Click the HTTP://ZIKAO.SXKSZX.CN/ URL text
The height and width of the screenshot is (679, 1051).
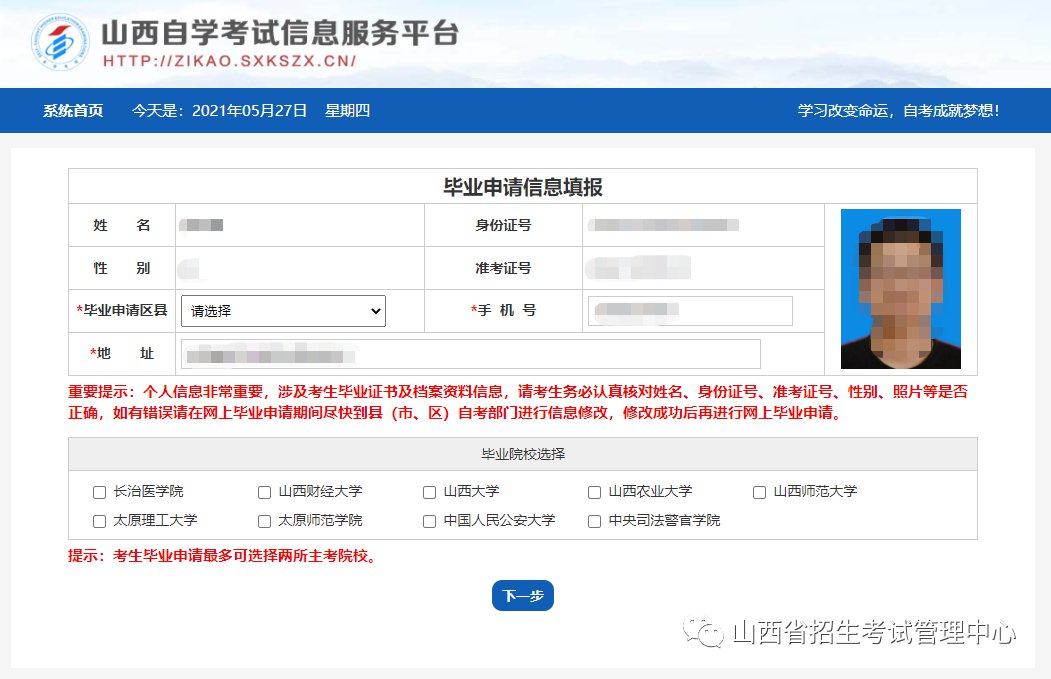[230, 61]
